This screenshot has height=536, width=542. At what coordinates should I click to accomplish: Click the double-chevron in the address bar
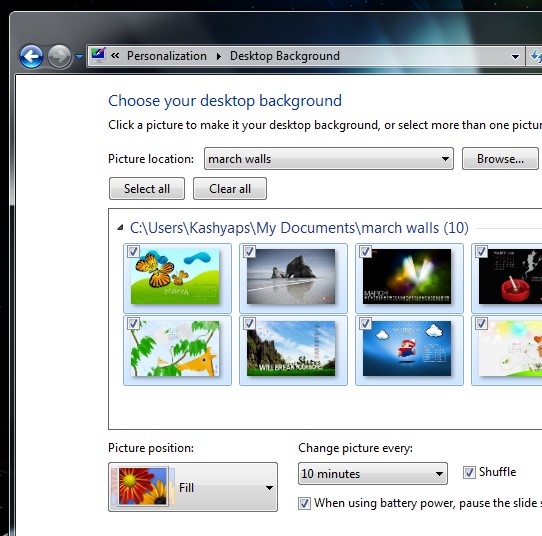tap(115, 56)
